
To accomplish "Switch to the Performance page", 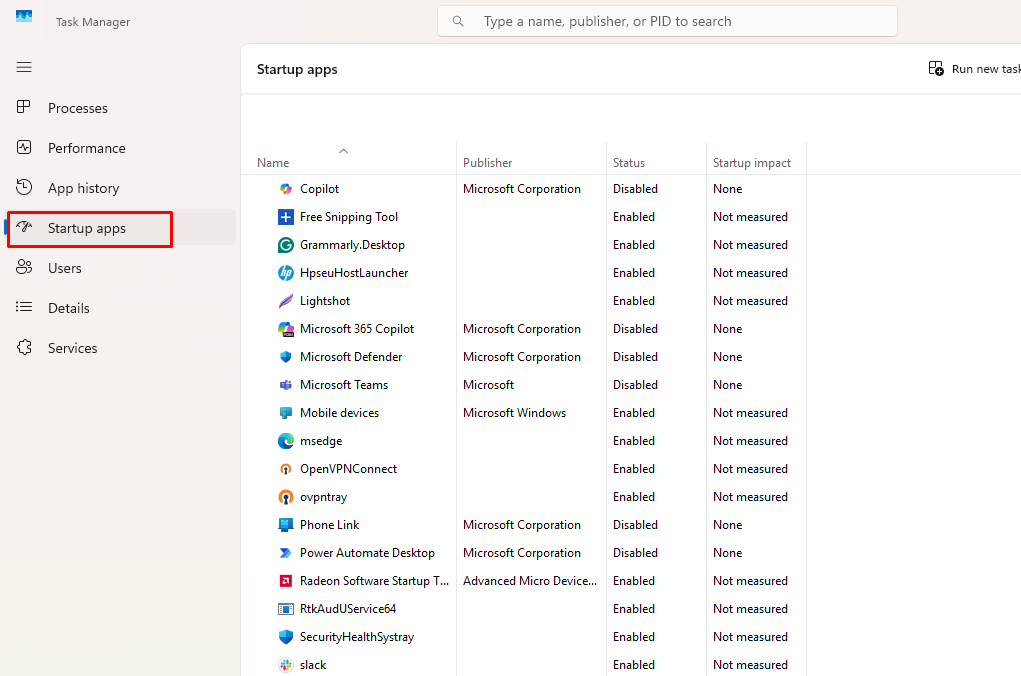I will point(86,148).
